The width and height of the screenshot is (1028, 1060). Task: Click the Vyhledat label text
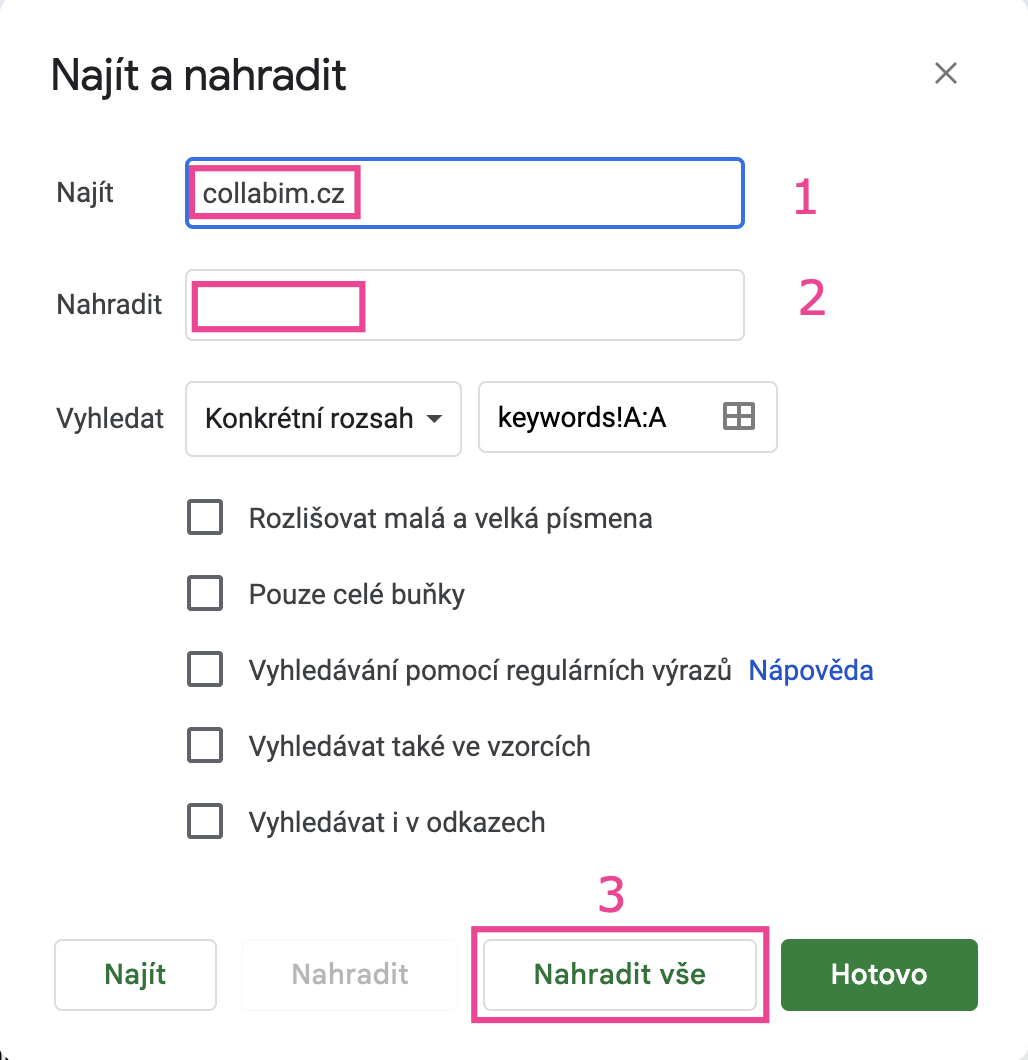click(109, 418)
